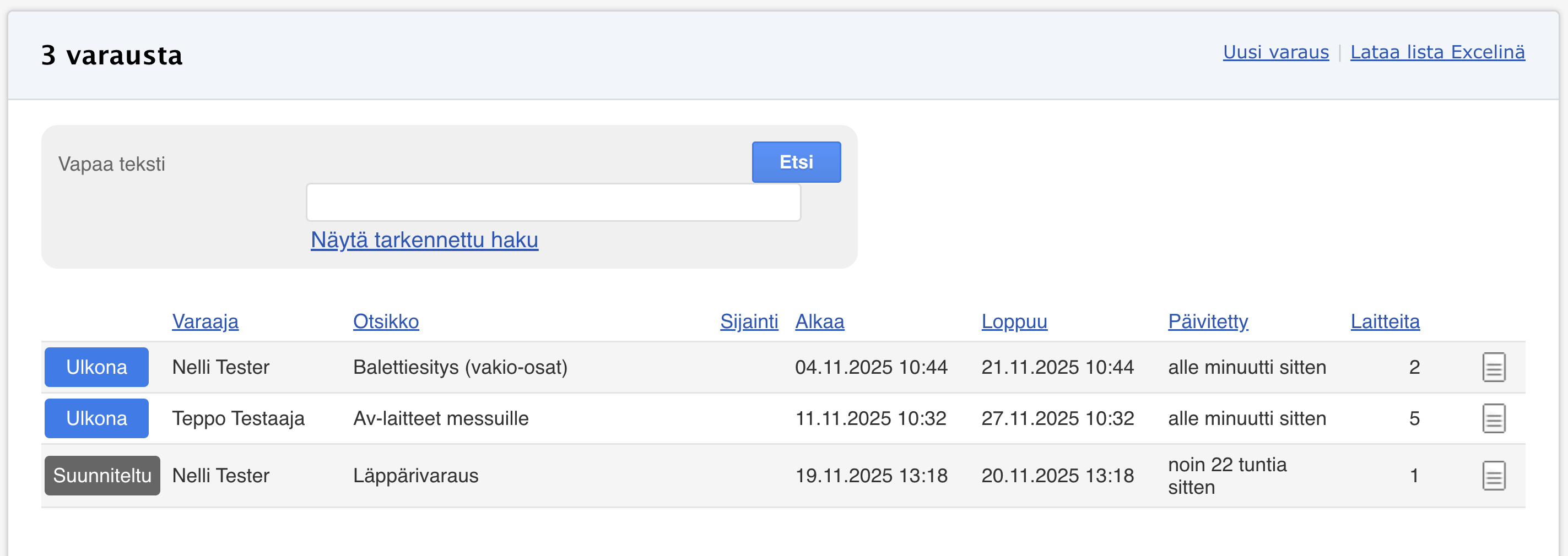Sort by Päivitetty column header

tap(1208, 321)
